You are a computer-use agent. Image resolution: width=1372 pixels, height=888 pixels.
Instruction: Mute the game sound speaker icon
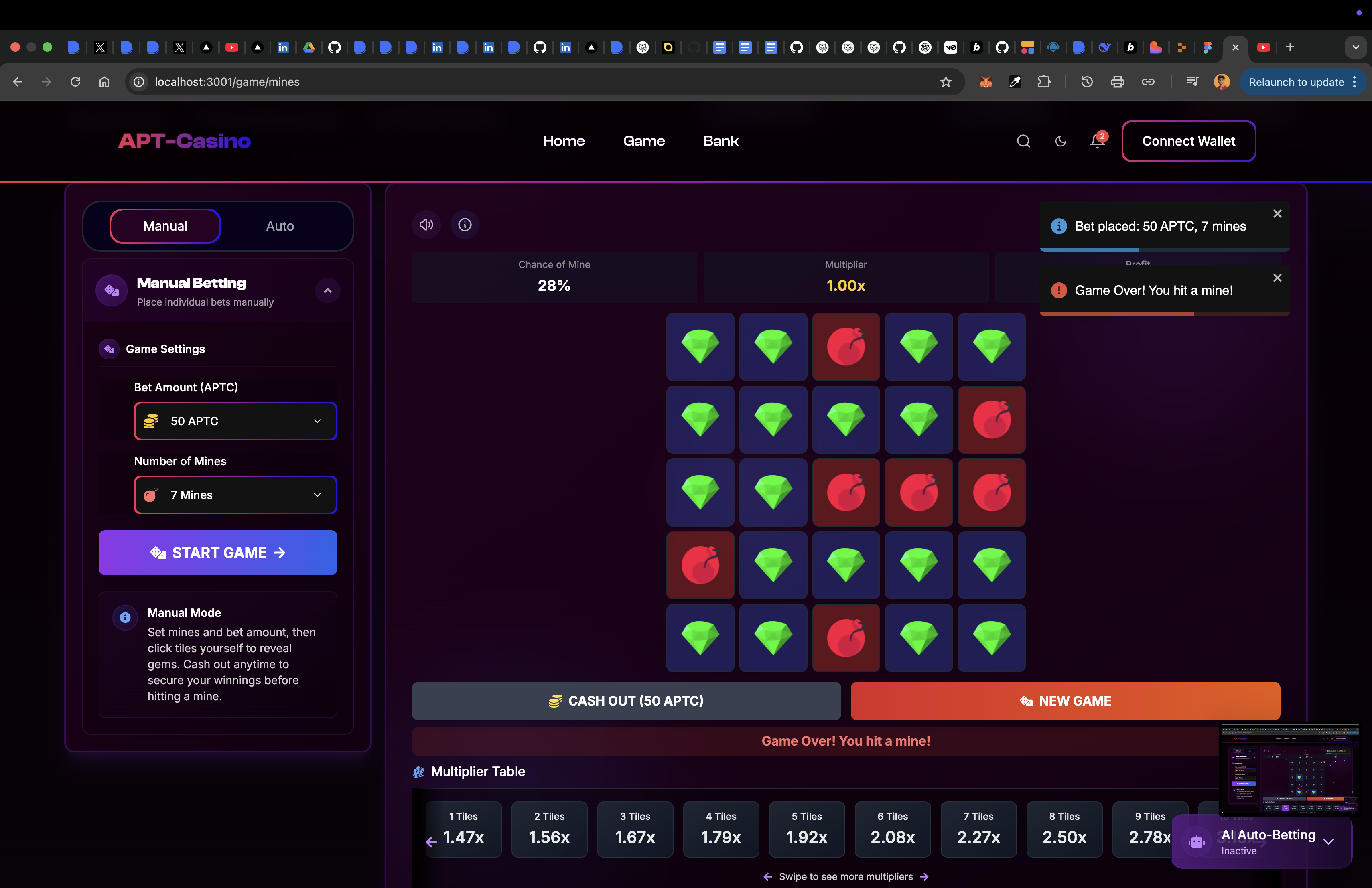[x=426, y=225]
